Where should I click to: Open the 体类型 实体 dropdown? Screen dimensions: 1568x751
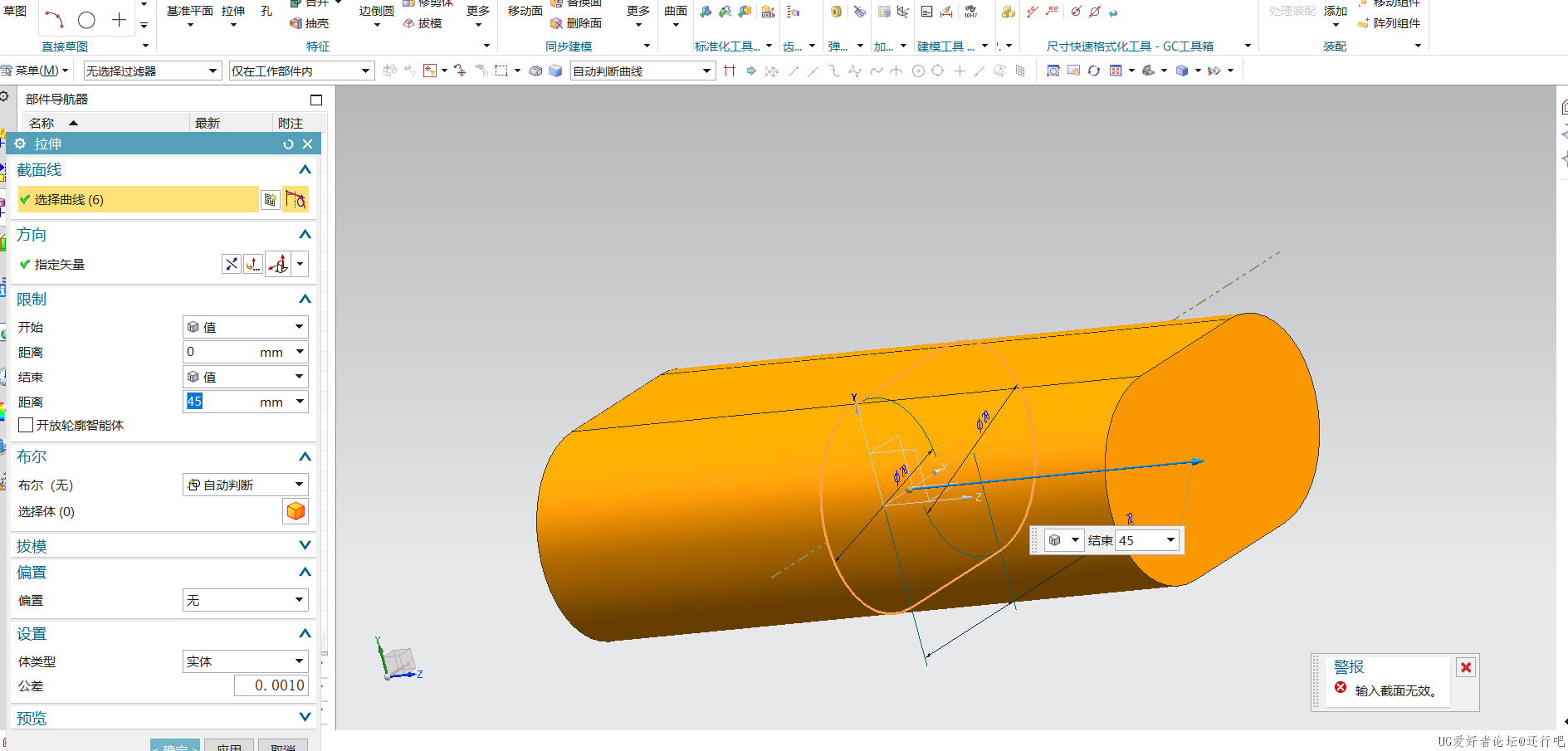(246, 661)
